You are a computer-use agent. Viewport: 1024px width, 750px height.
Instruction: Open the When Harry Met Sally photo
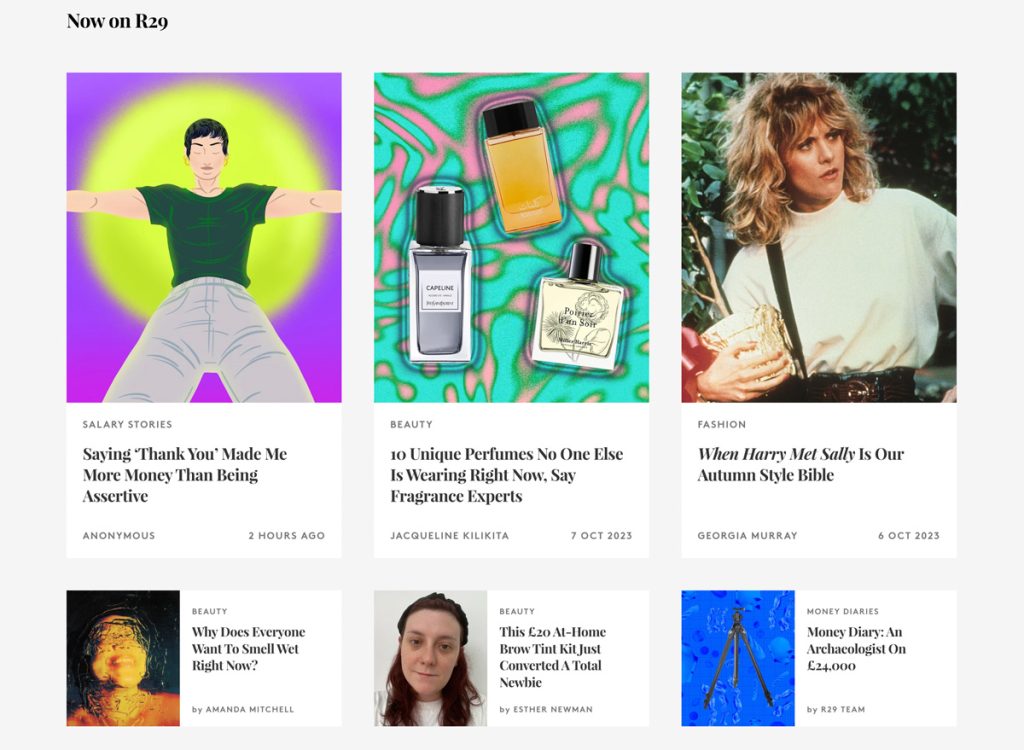(819, 237)
